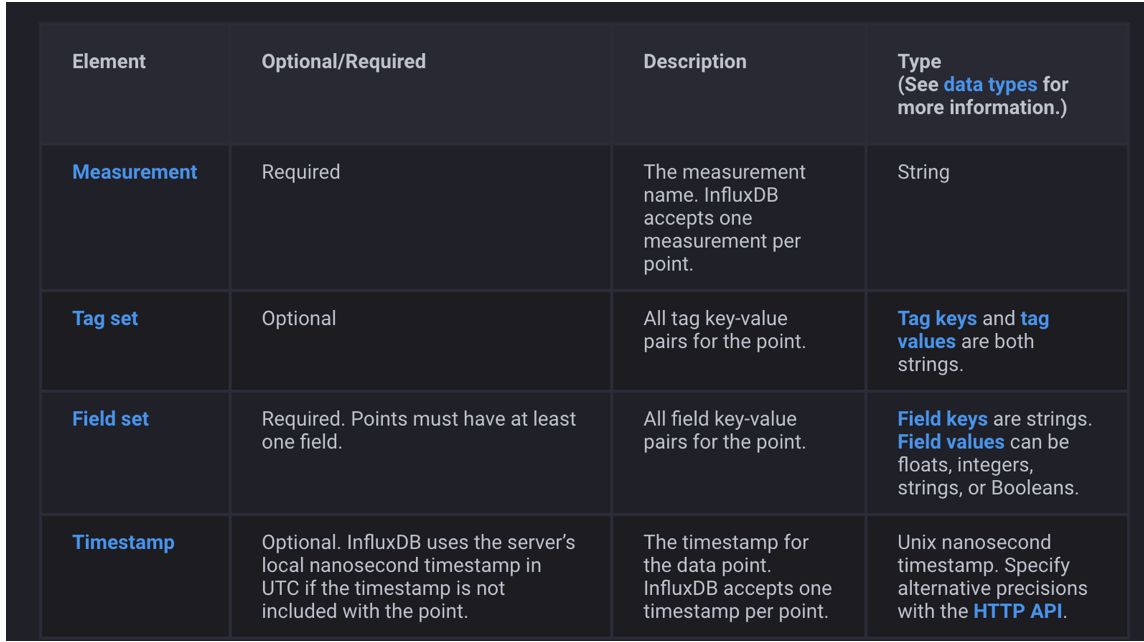
Task: Open the Timestamp link
Action: coord(123,542)
